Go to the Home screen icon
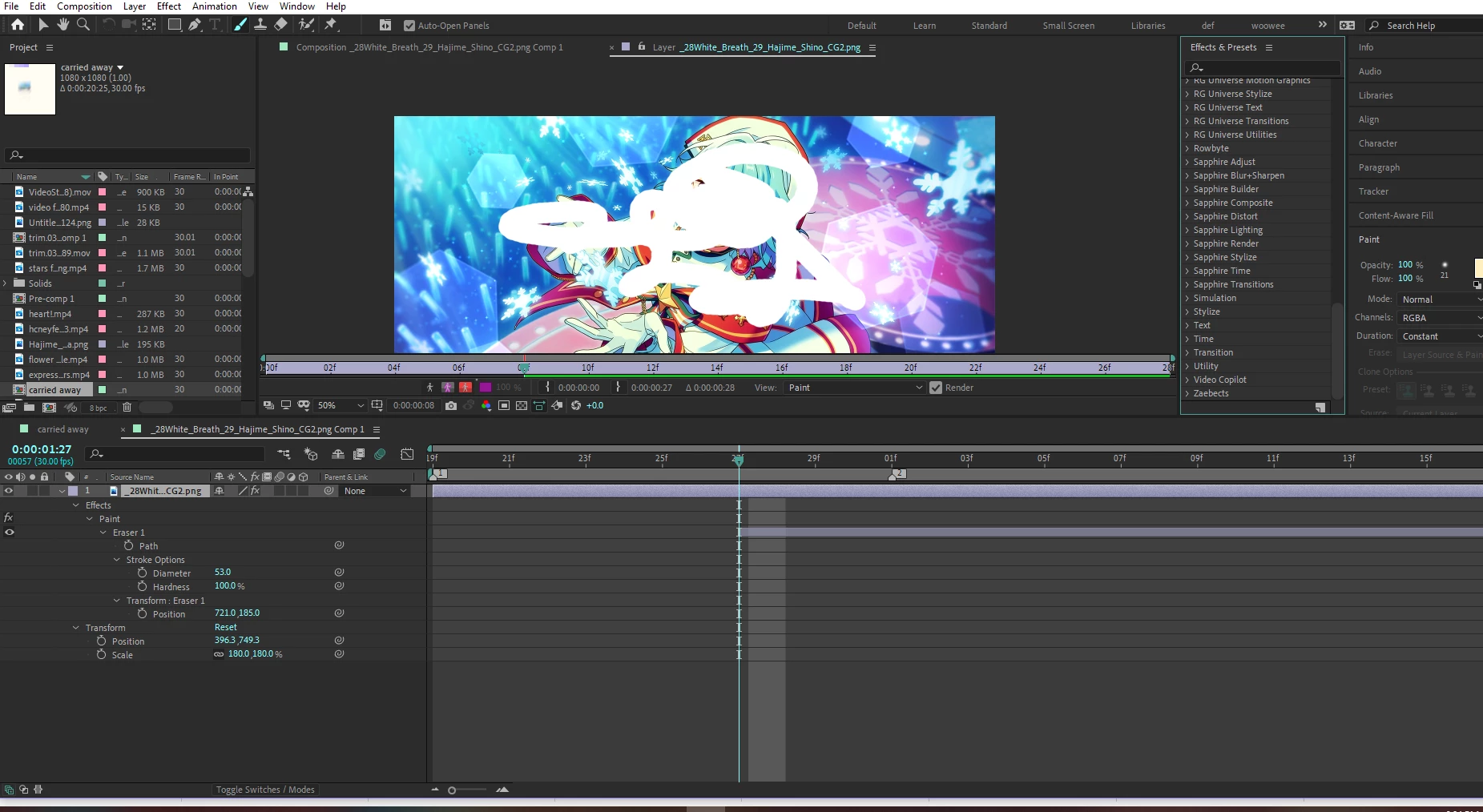The image size is (1483, 812). pyautogui.click(x=18, y=25)
